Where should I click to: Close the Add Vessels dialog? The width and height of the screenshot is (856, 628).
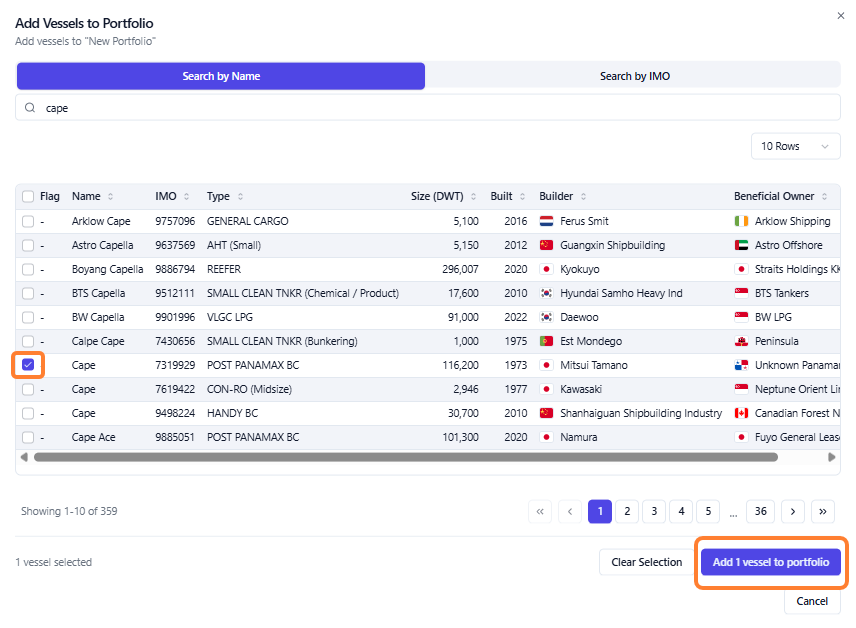(841, 16)
